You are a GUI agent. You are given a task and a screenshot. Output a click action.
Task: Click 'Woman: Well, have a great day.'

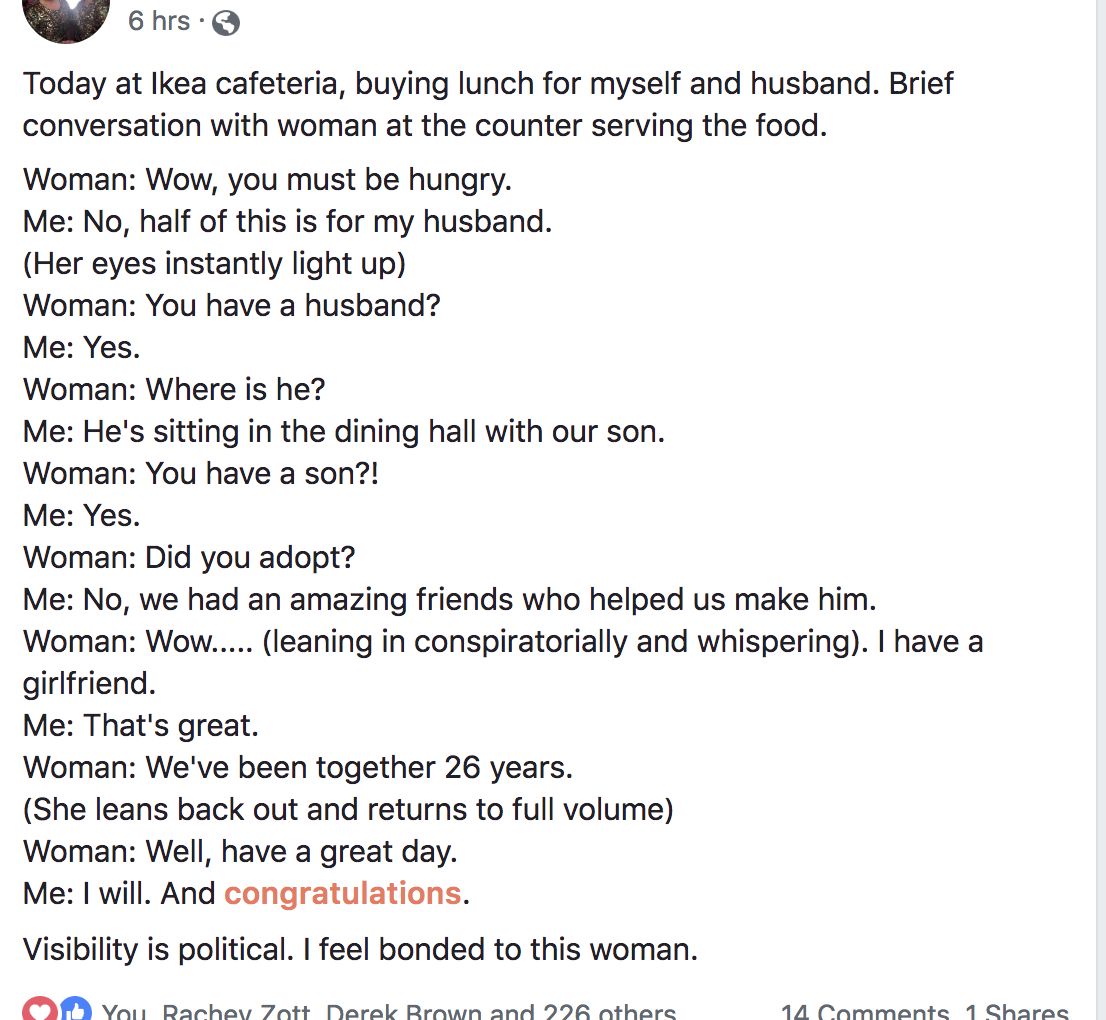(x=240, y=851)
